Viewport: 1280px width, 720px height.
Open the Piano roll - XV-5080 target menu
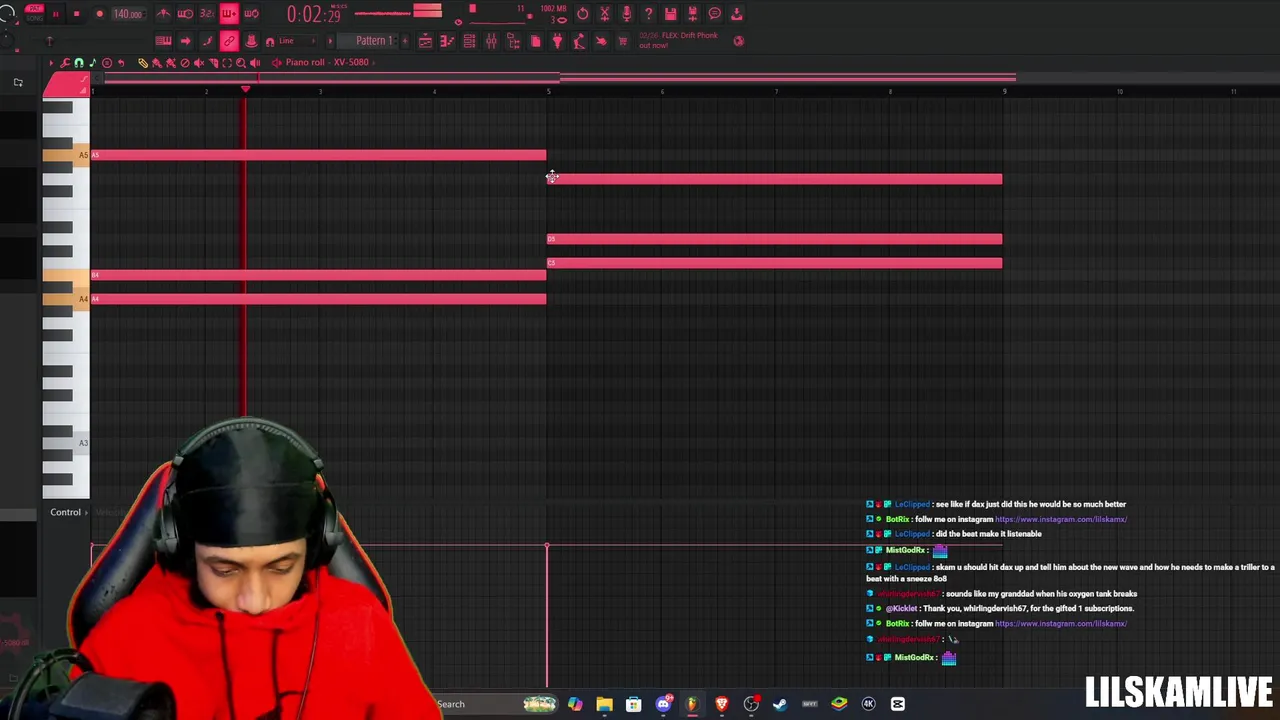click(x=329, y=62)
